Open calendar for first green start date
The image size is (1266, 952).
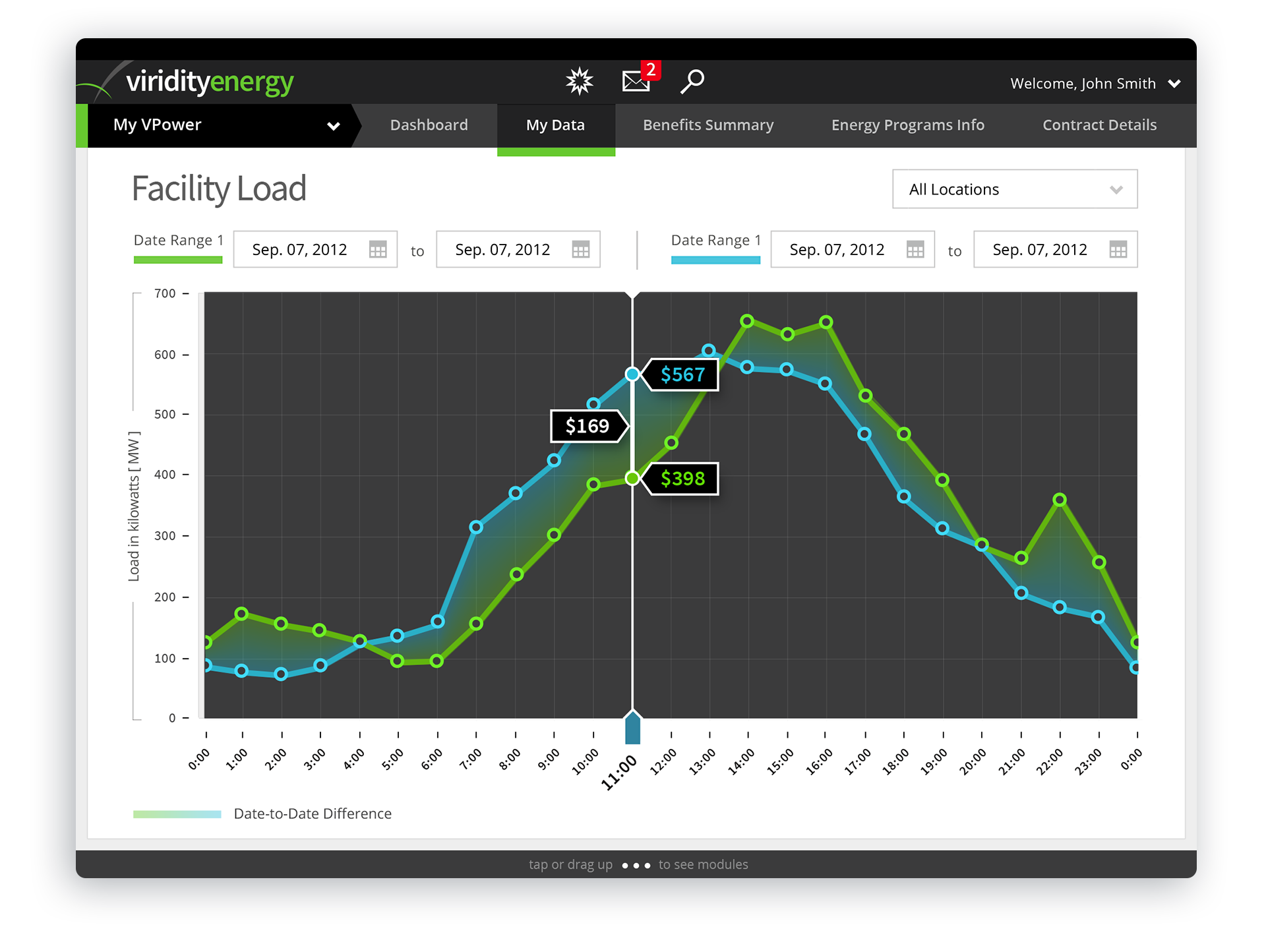click(378, 250)
